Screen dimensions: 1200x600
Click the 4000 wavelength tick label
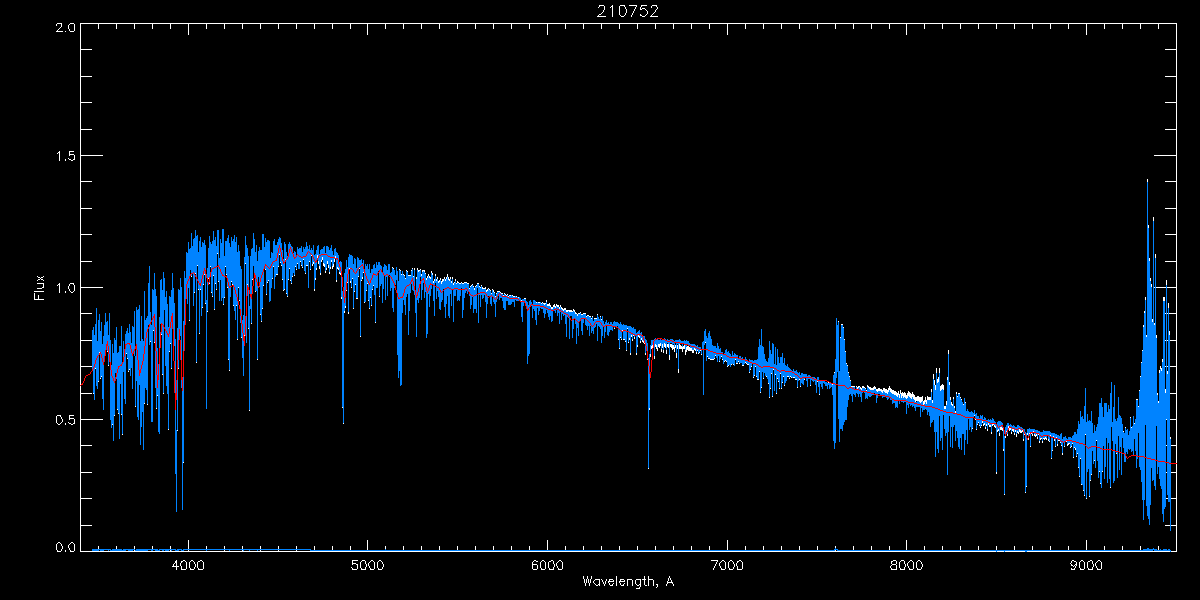188,565
